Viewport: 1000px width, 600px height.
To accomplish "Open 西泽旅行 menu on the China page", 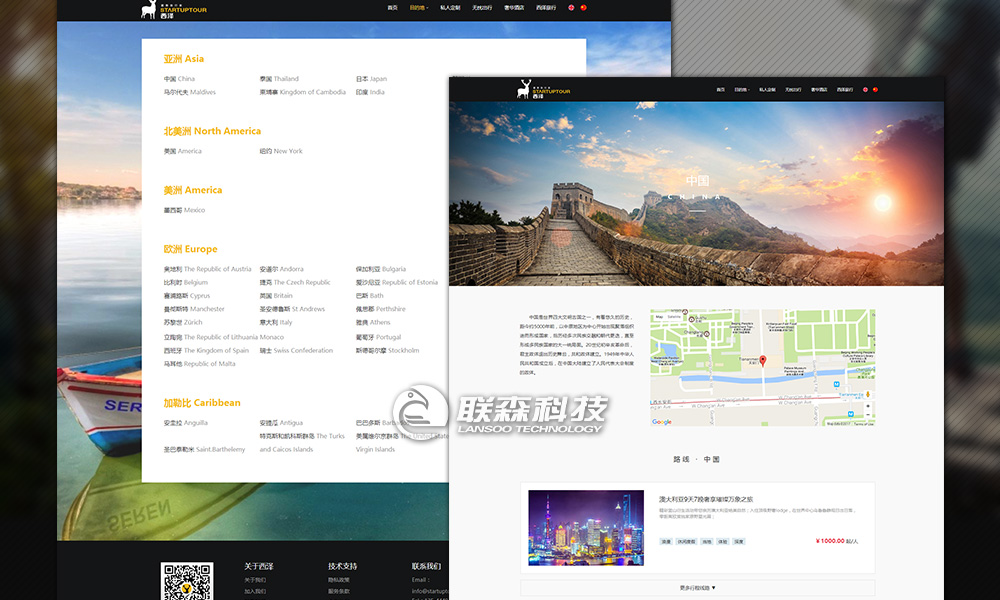I will 845,90.
